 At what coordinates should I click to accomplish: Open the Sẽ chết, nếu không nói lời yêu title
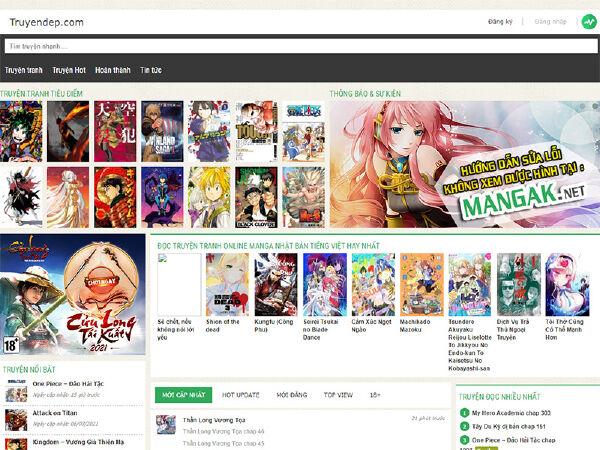pos(176,329)
